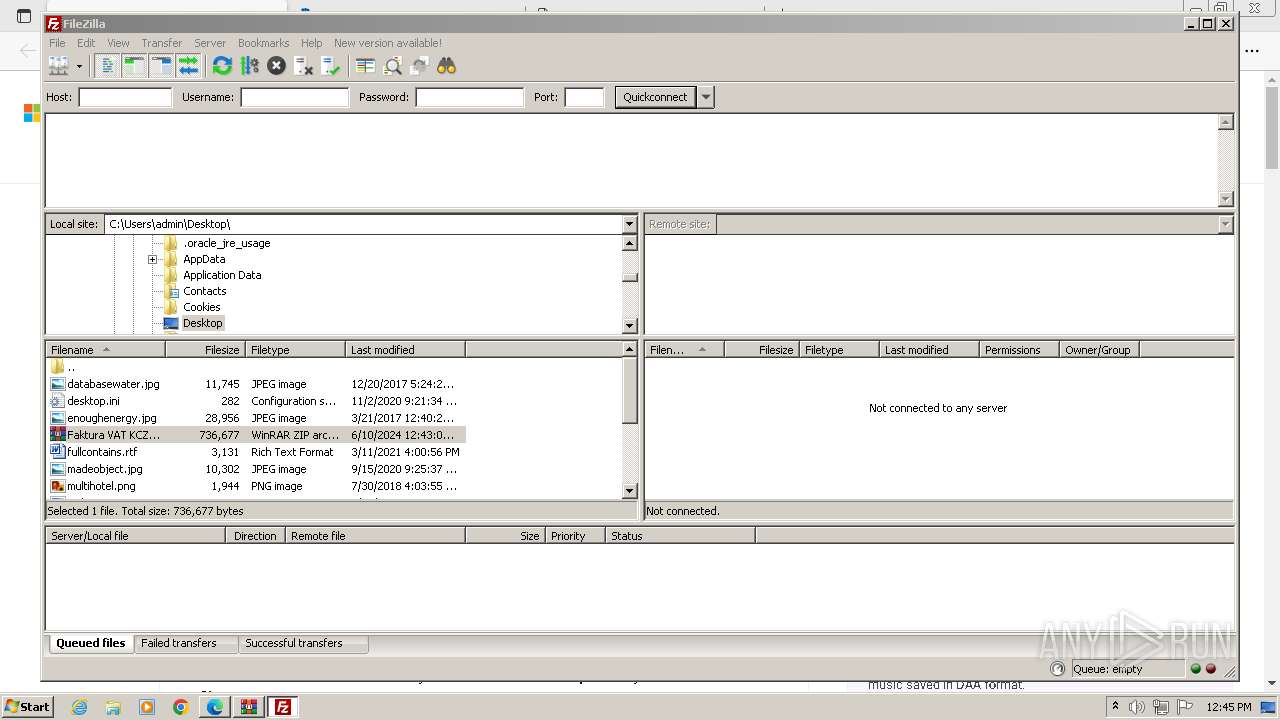Viewport: 1280px width, 720px height.
Task: Disconnect from the currently visible server
Action: pyautogui.click(x=303, y=66)
